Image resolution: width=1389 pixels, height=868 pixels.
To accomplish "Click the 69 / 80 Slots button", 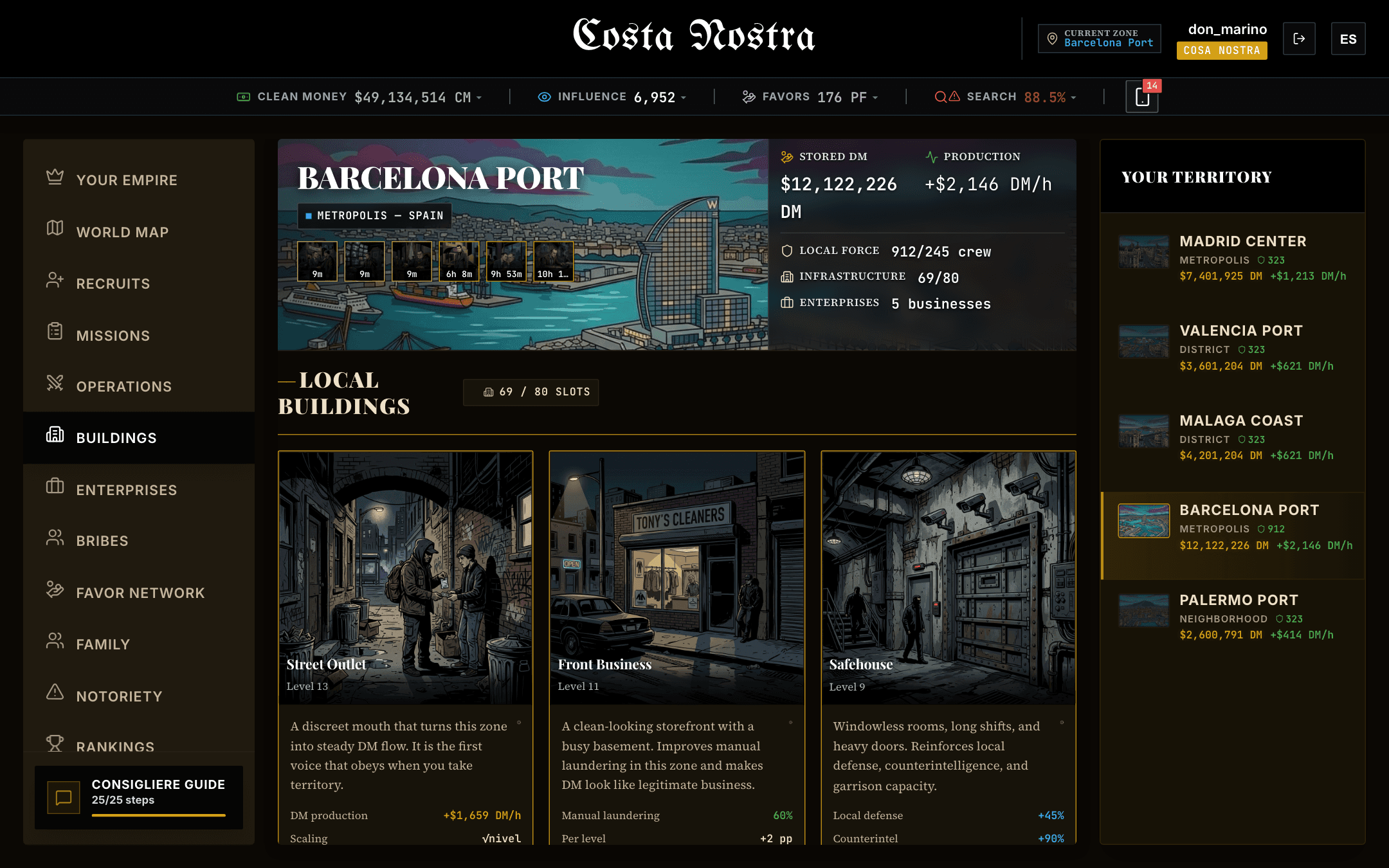I will click(531, 392).
